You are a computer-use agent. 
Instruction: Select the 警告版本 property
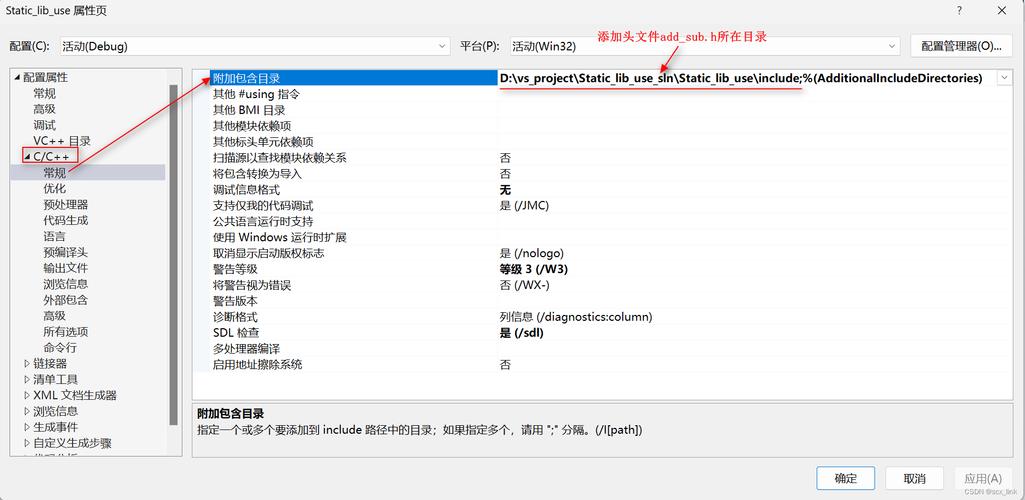235,301
